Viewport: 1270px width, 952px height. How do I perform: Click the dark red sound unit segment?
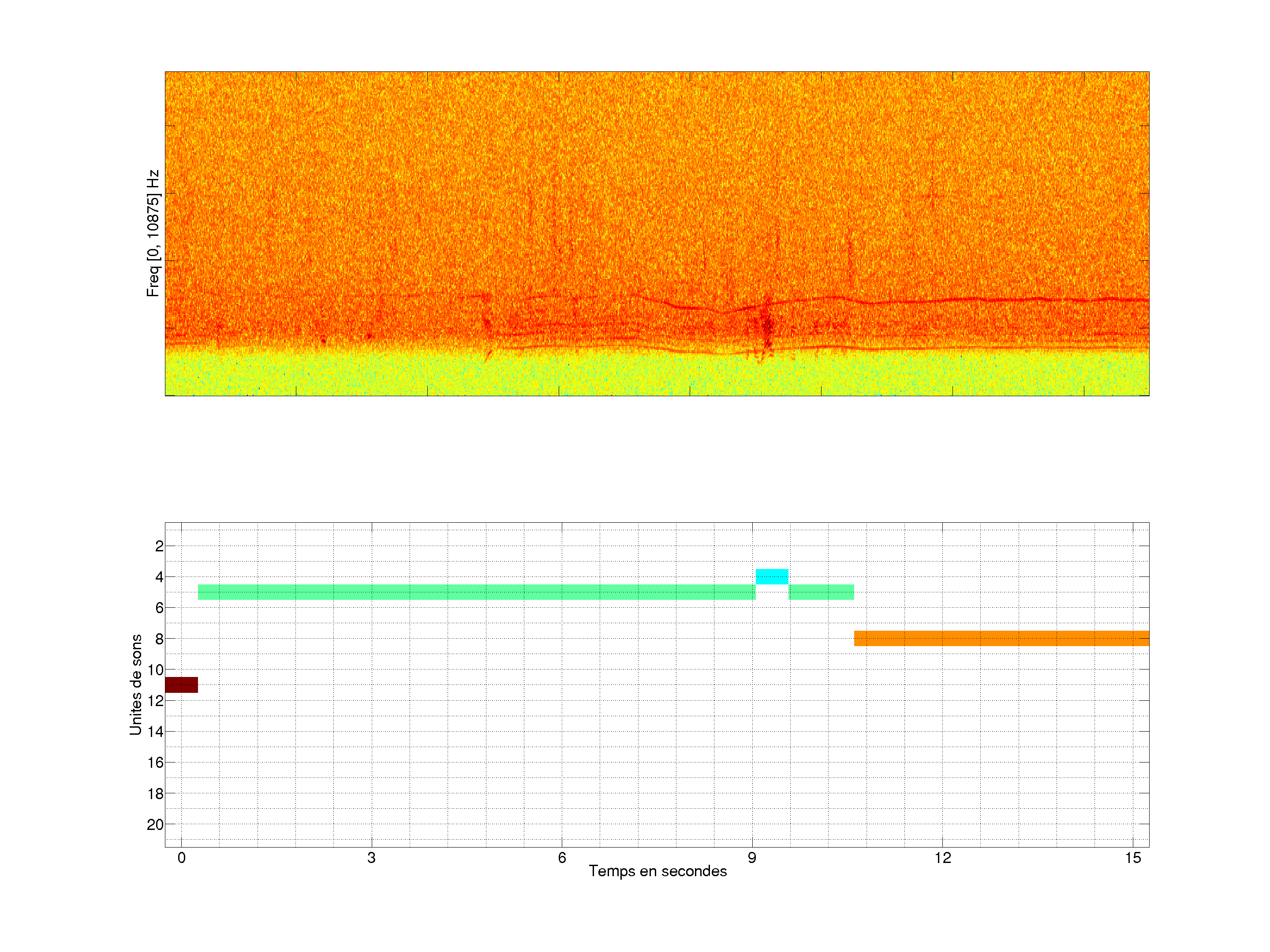[181, 684]
